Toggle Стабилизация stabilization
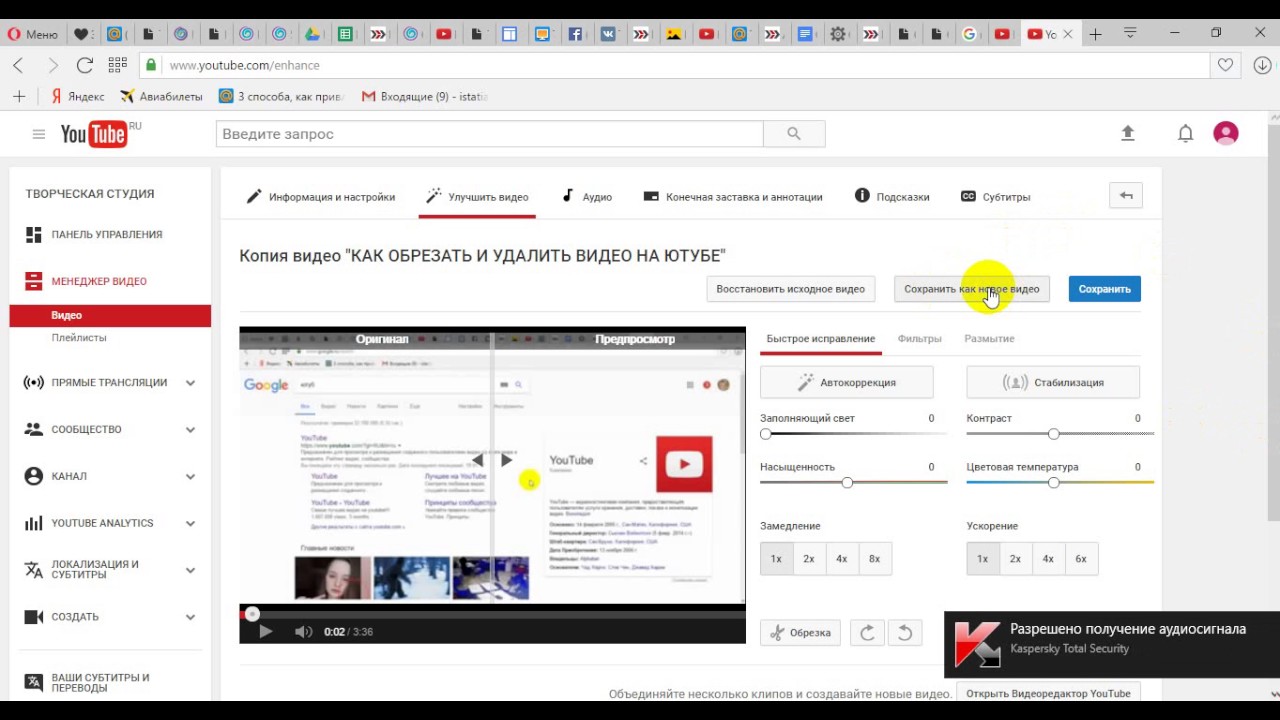Viewport: 1280px width, 720px height. [1053, 382]
